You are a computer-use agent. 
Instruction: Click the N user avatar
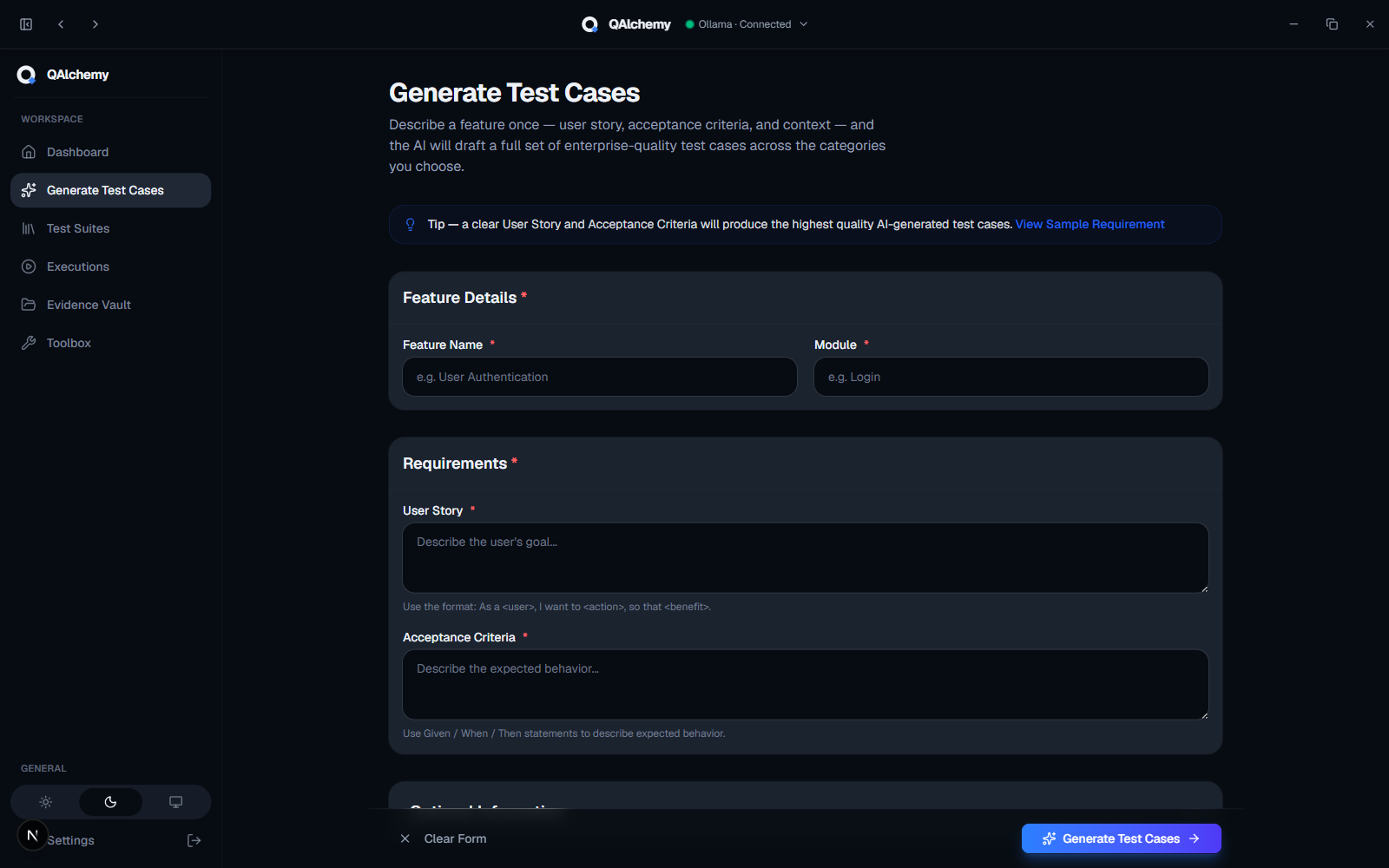(x=32, y=836)
